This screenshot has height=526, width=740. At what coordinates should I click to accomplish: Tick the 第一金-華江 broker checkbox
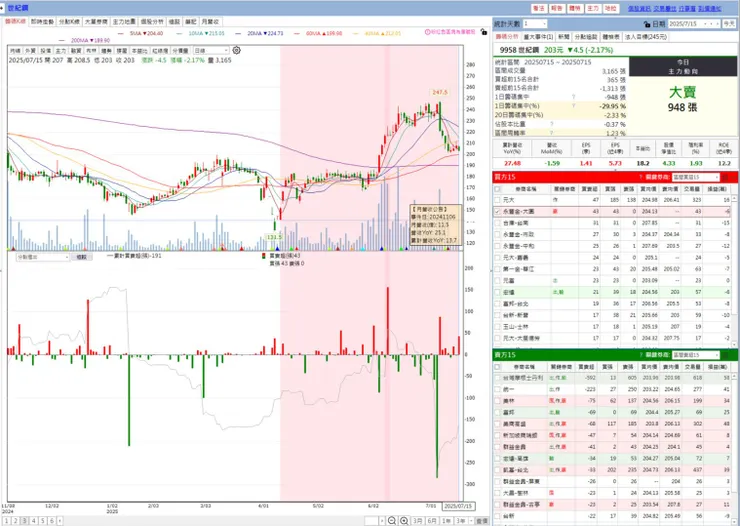[x=497, y=269]
